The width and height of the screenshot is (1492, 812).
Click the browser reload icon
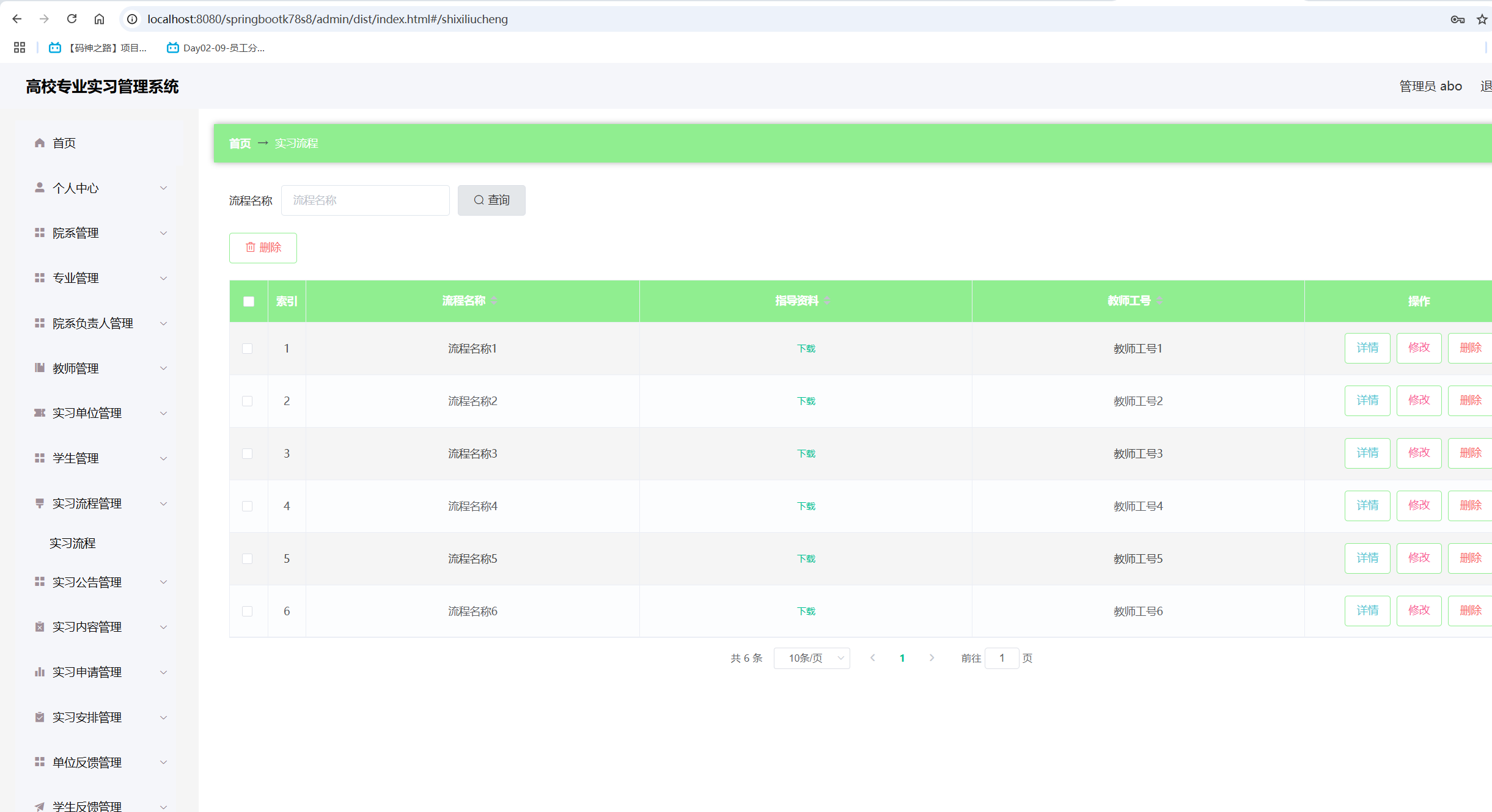coord(72,19)
